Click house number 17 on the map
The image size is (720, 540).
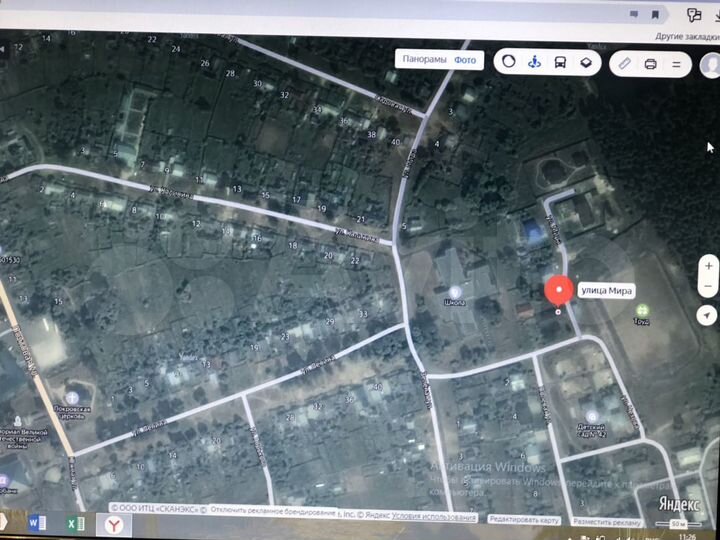click(x=297, y=199)
